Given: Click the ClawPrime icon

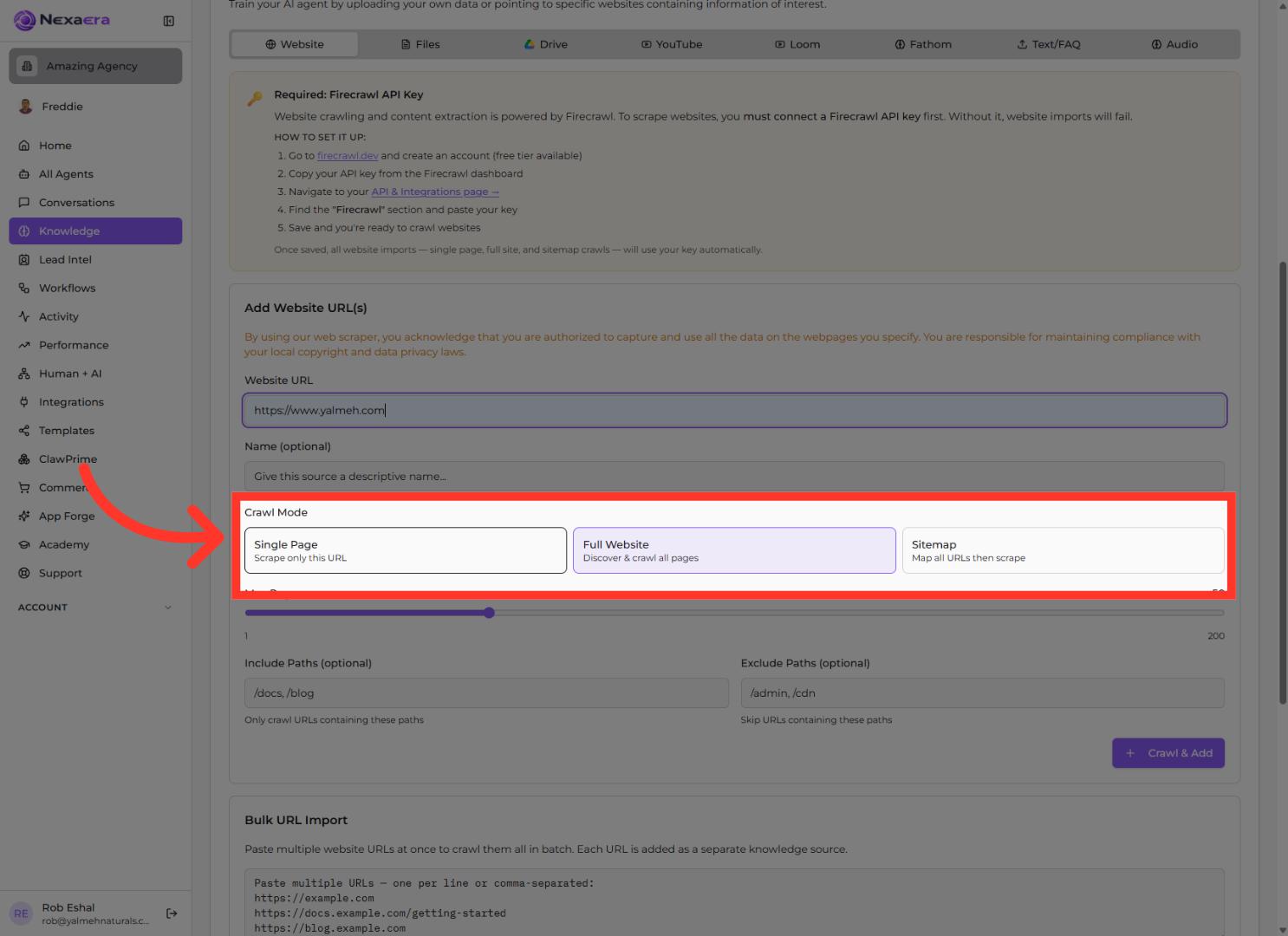Looking at the screenshot, I should click(24, 459).
